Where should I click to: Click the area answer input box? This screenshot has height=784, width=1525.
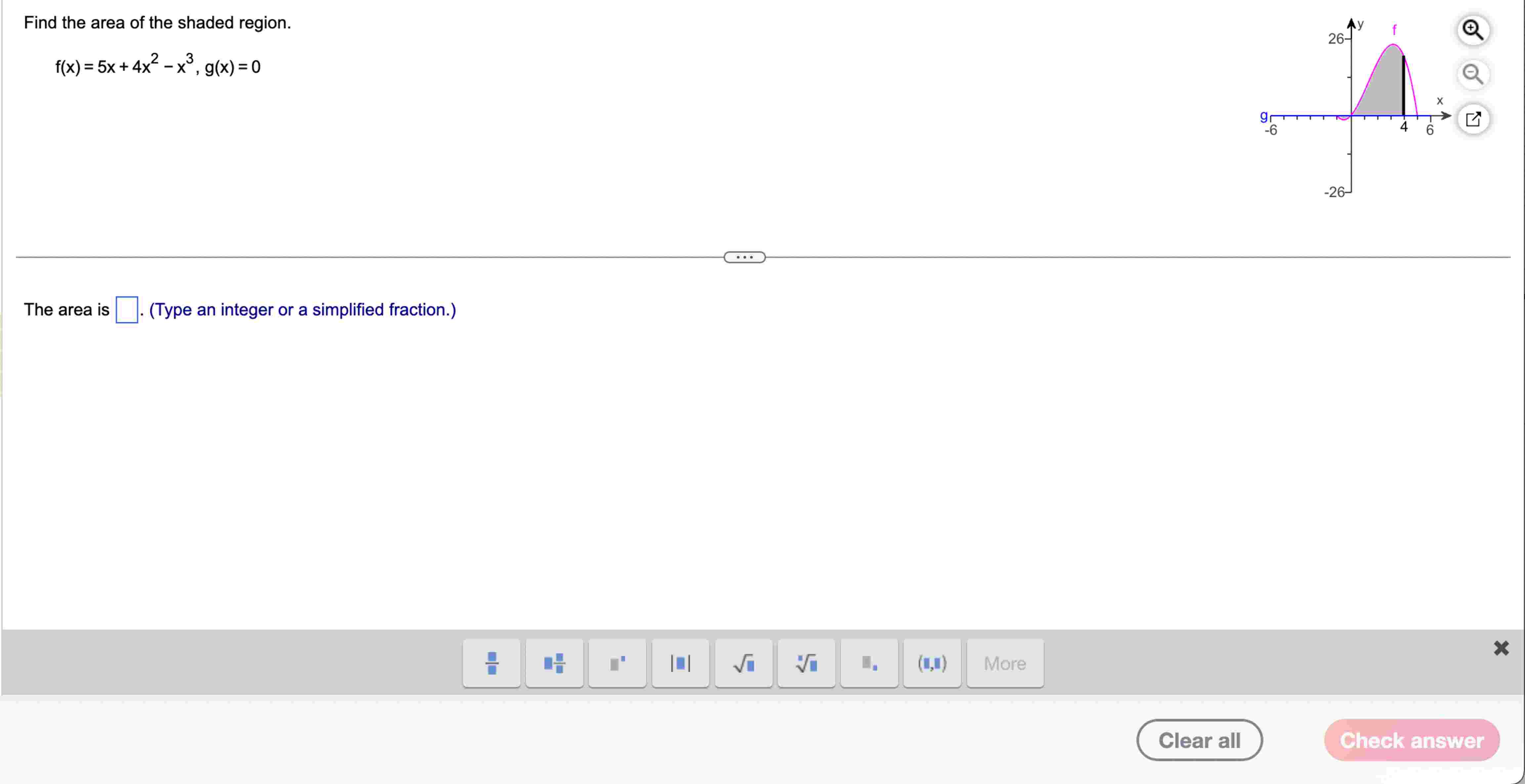click(x=127, y=309)
